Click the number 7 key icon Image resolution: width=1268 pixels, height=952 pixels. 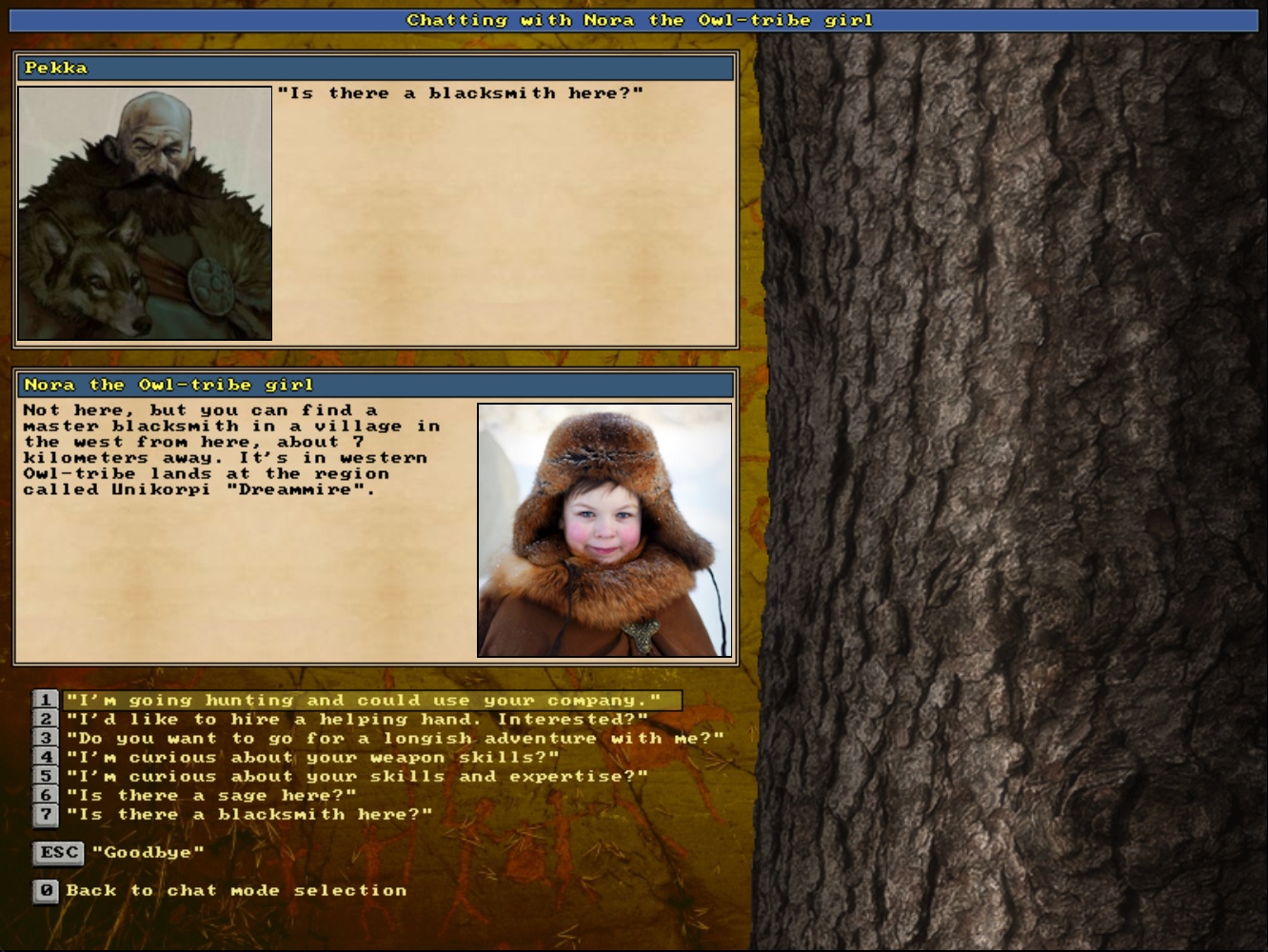point(46,815)
